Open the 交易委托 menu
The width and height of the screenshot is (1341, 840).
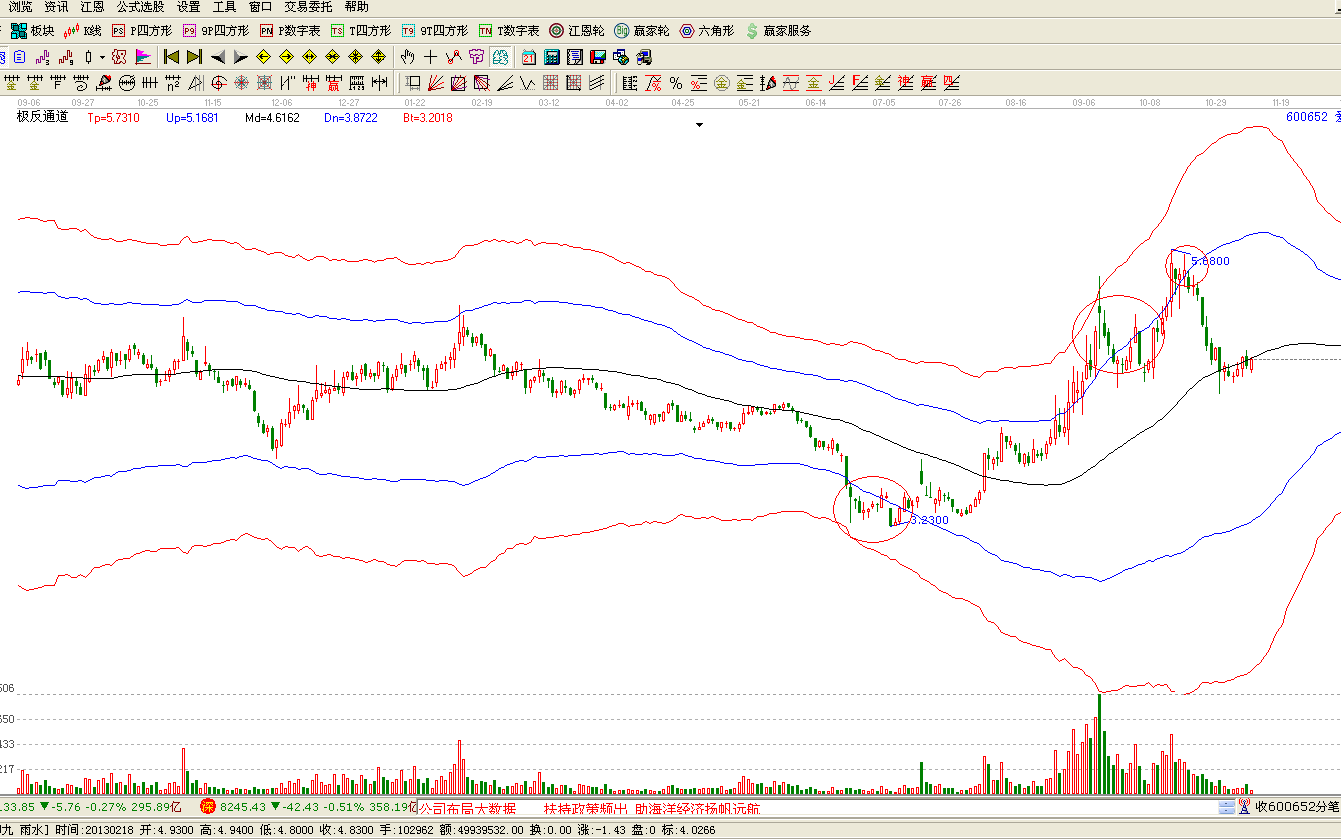[308, 7]
